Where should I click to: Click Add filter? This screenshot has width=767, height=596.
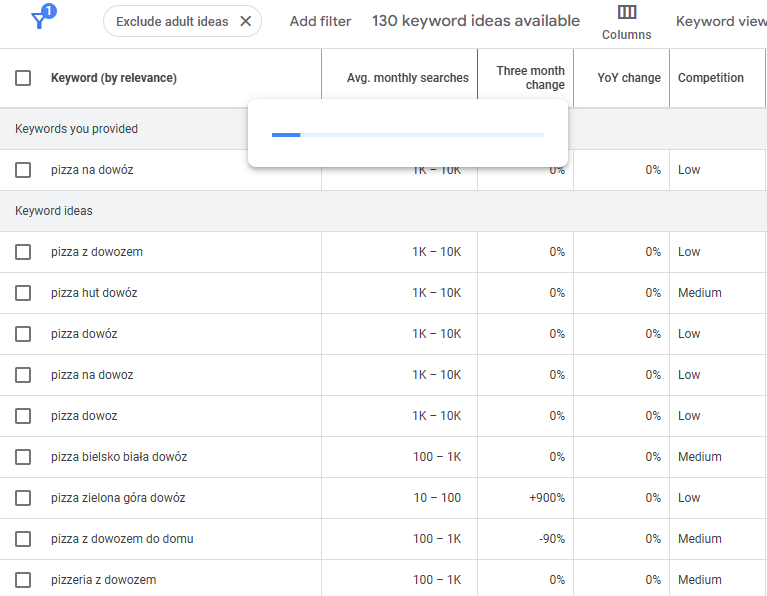[320, 21]
